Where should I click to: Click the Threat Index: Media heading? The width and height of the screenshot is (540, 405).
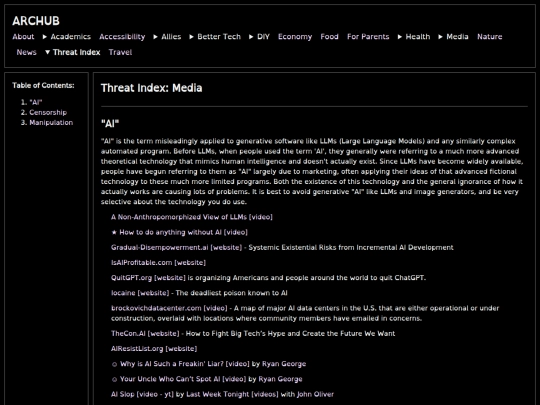pyautogui.click(x=152, y=88)
